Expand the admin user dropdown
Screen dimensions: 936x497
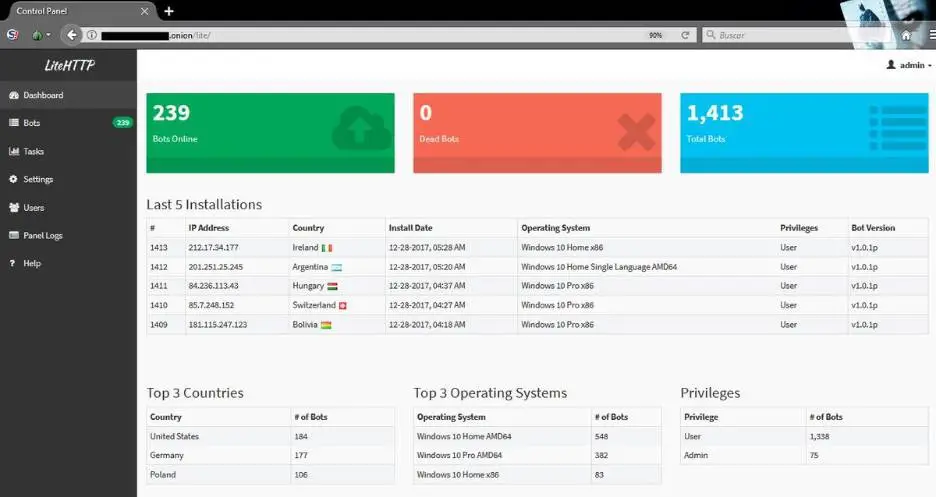point(909,65)
